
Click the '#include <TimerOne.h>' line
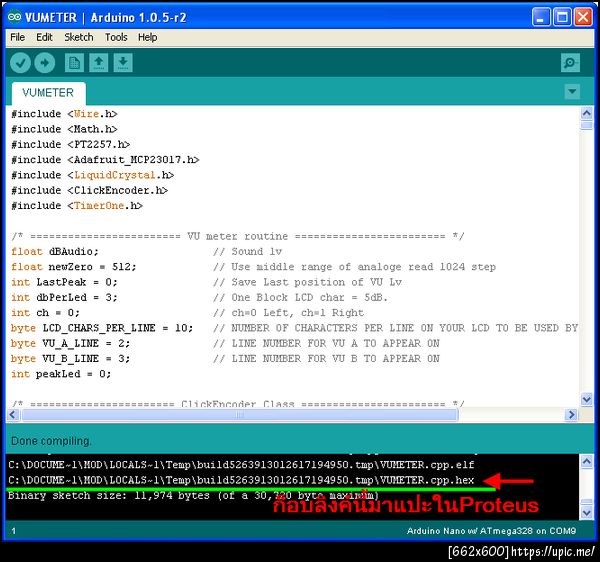[77, 206]
